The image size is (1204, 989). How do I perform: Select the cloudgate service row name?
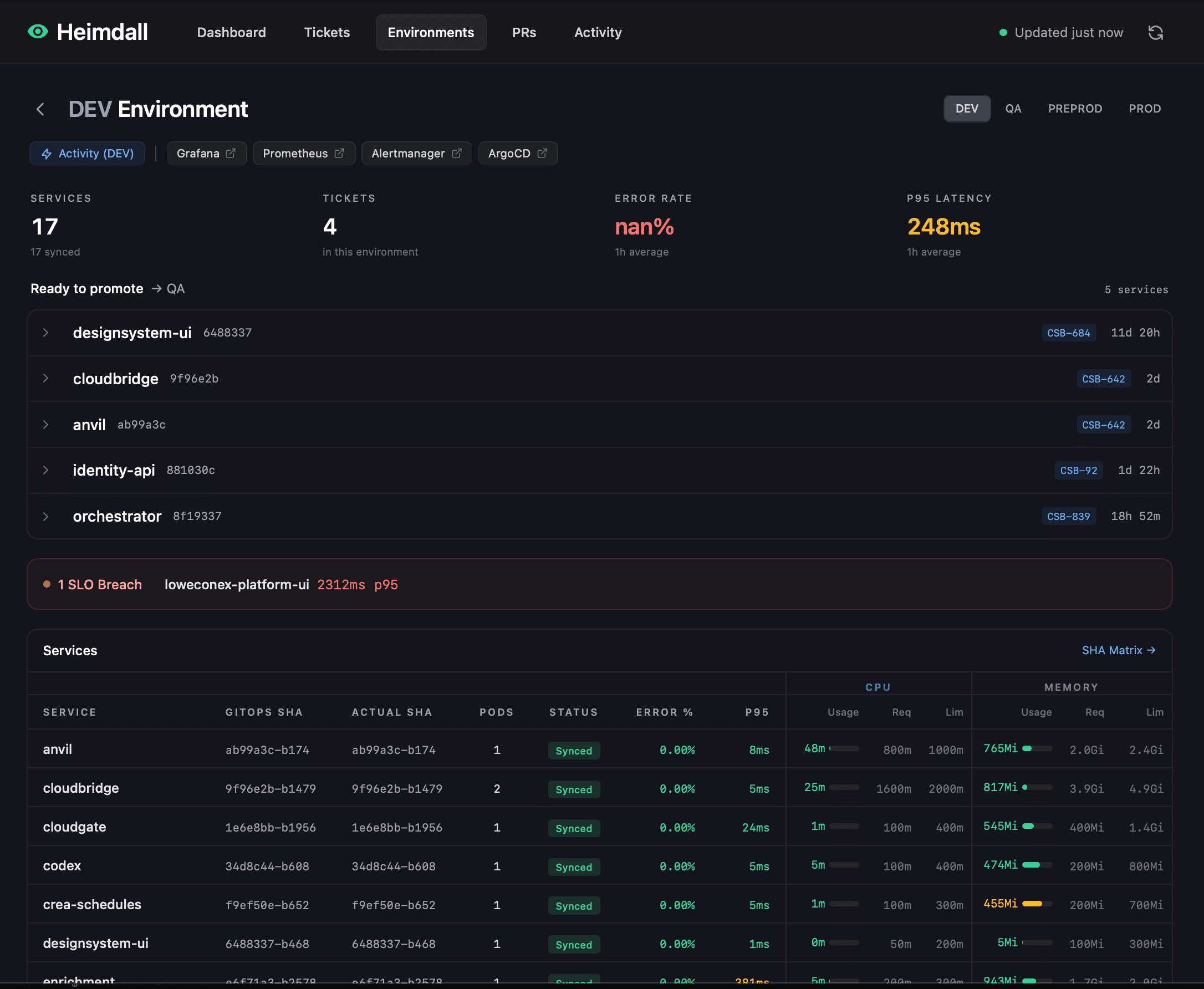pos(75,827)
